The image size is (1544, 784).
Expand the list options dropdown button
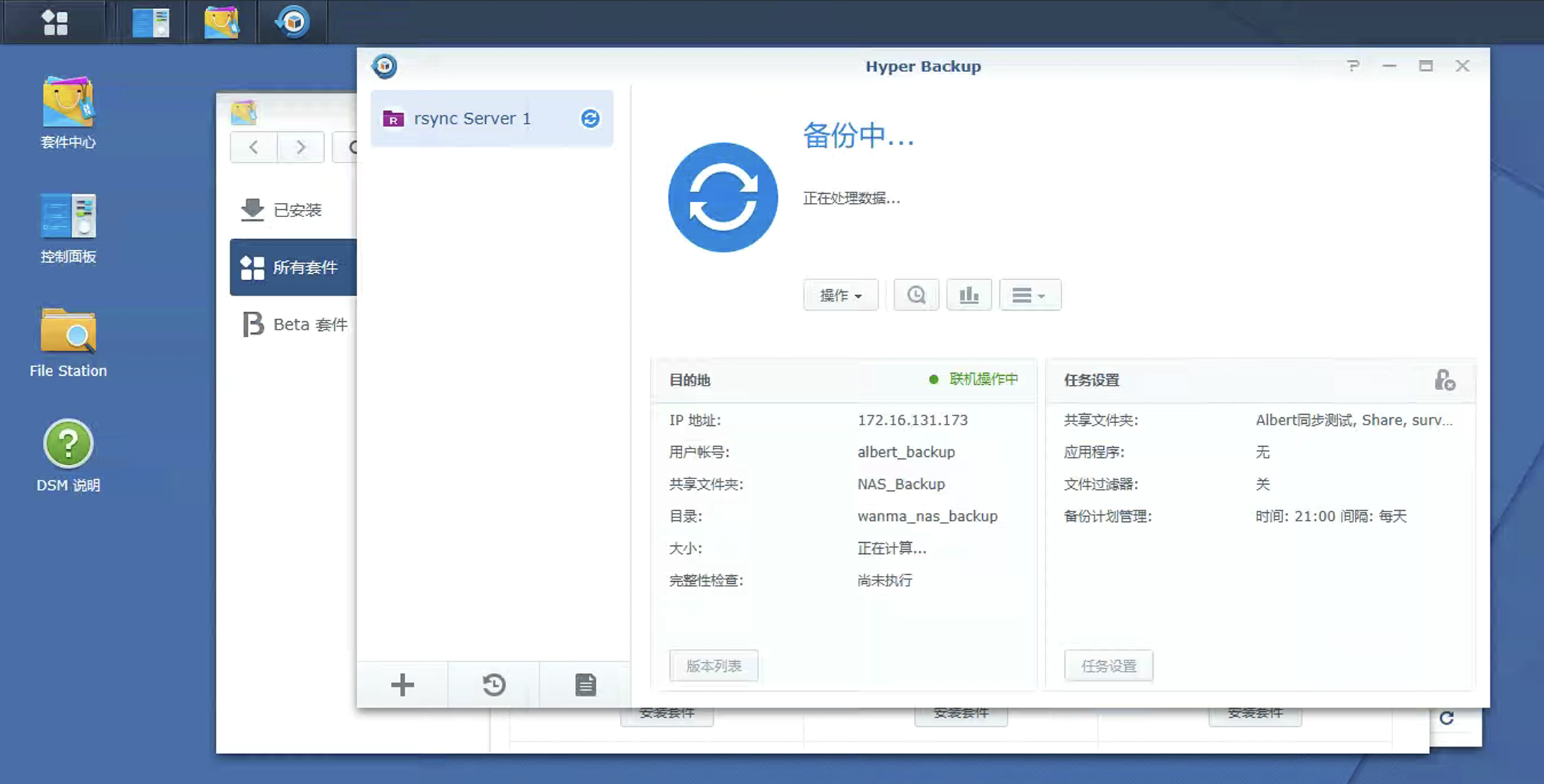[x=1030, y=295]
